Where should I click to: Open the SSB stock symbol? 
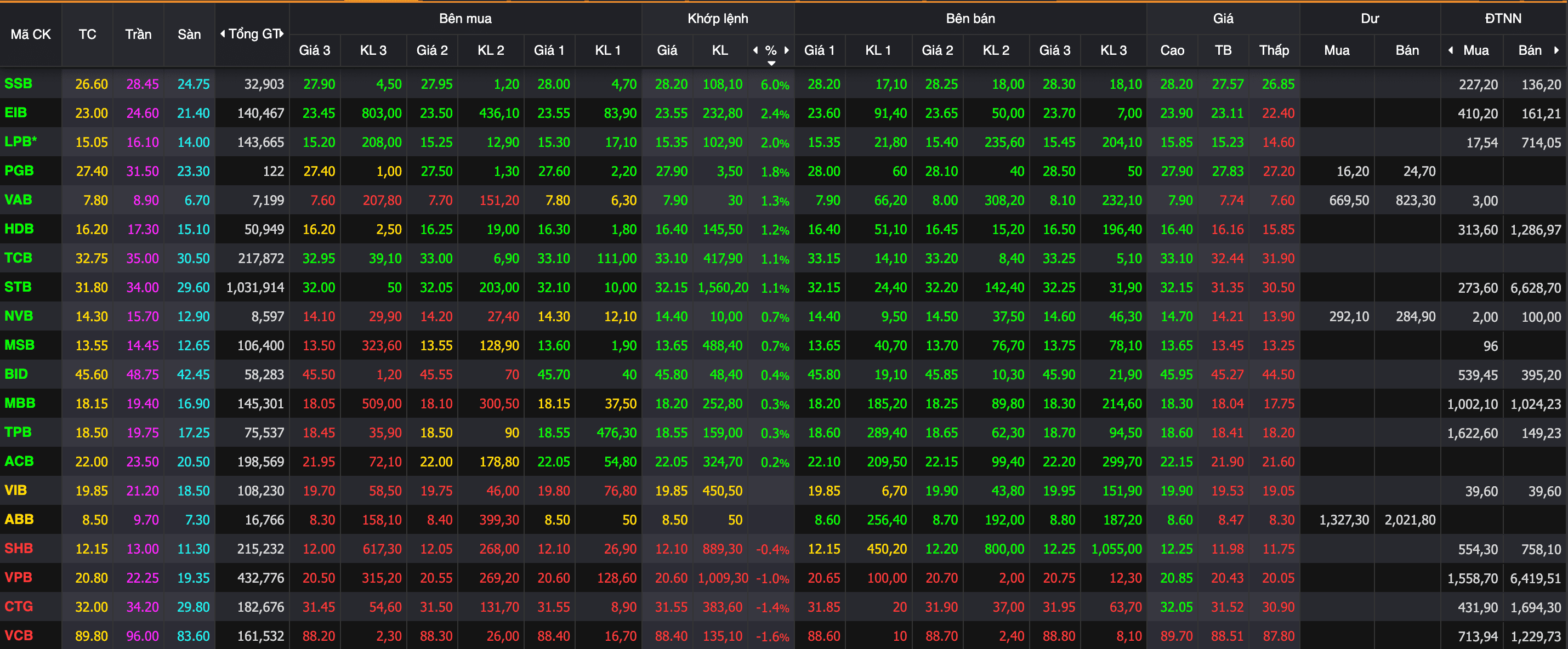18,84
